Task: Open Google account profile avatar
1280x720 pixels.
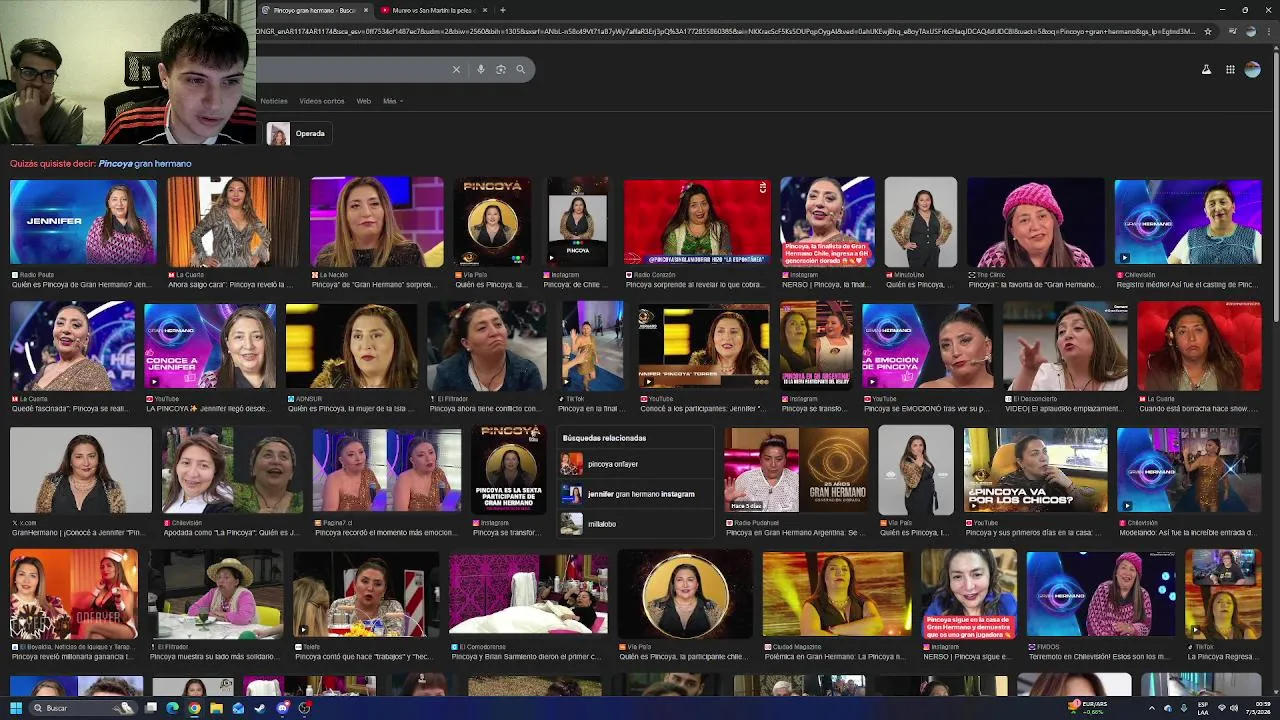Action: [x=1252, y=70]
